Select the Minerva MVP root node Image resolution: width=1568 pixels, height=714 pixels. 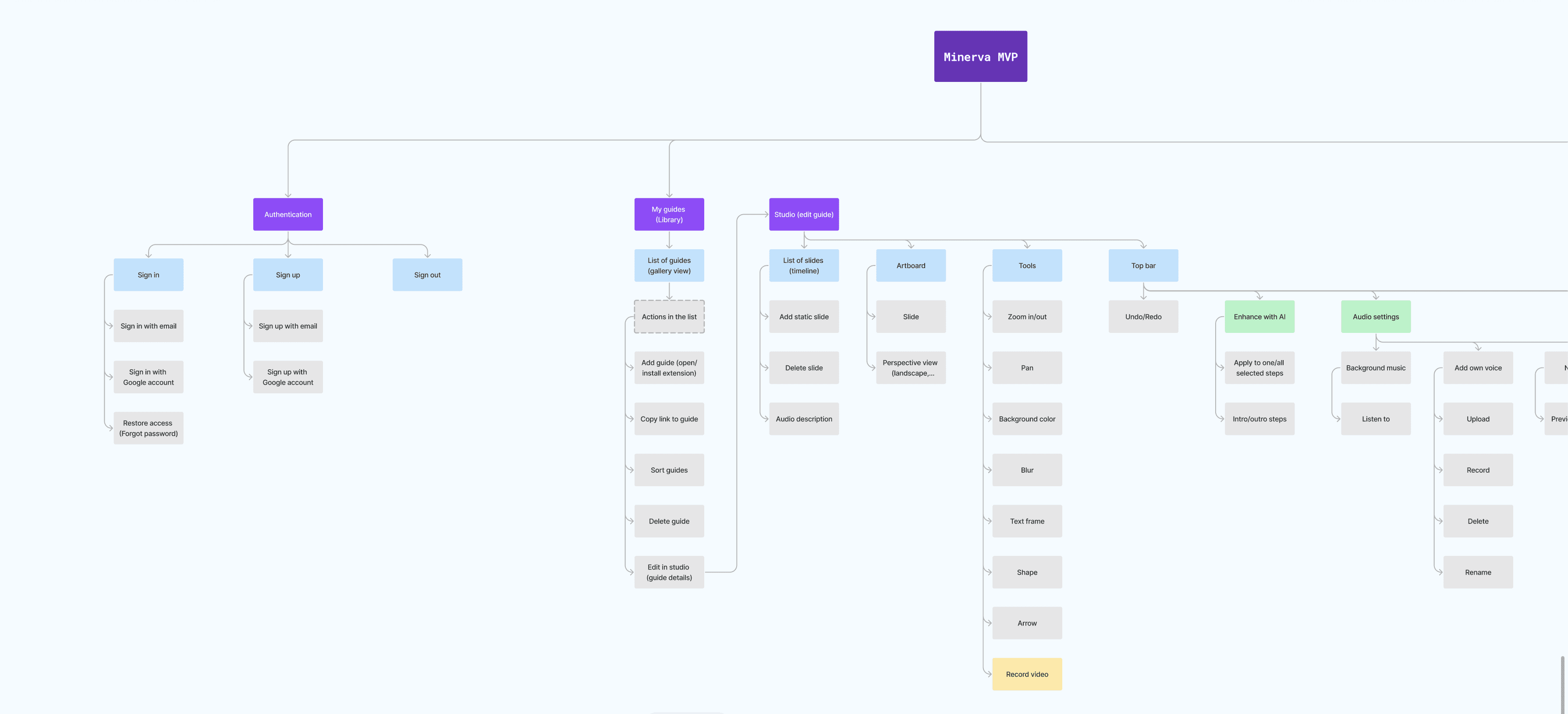pyautogui.click(x=980, y=57)
